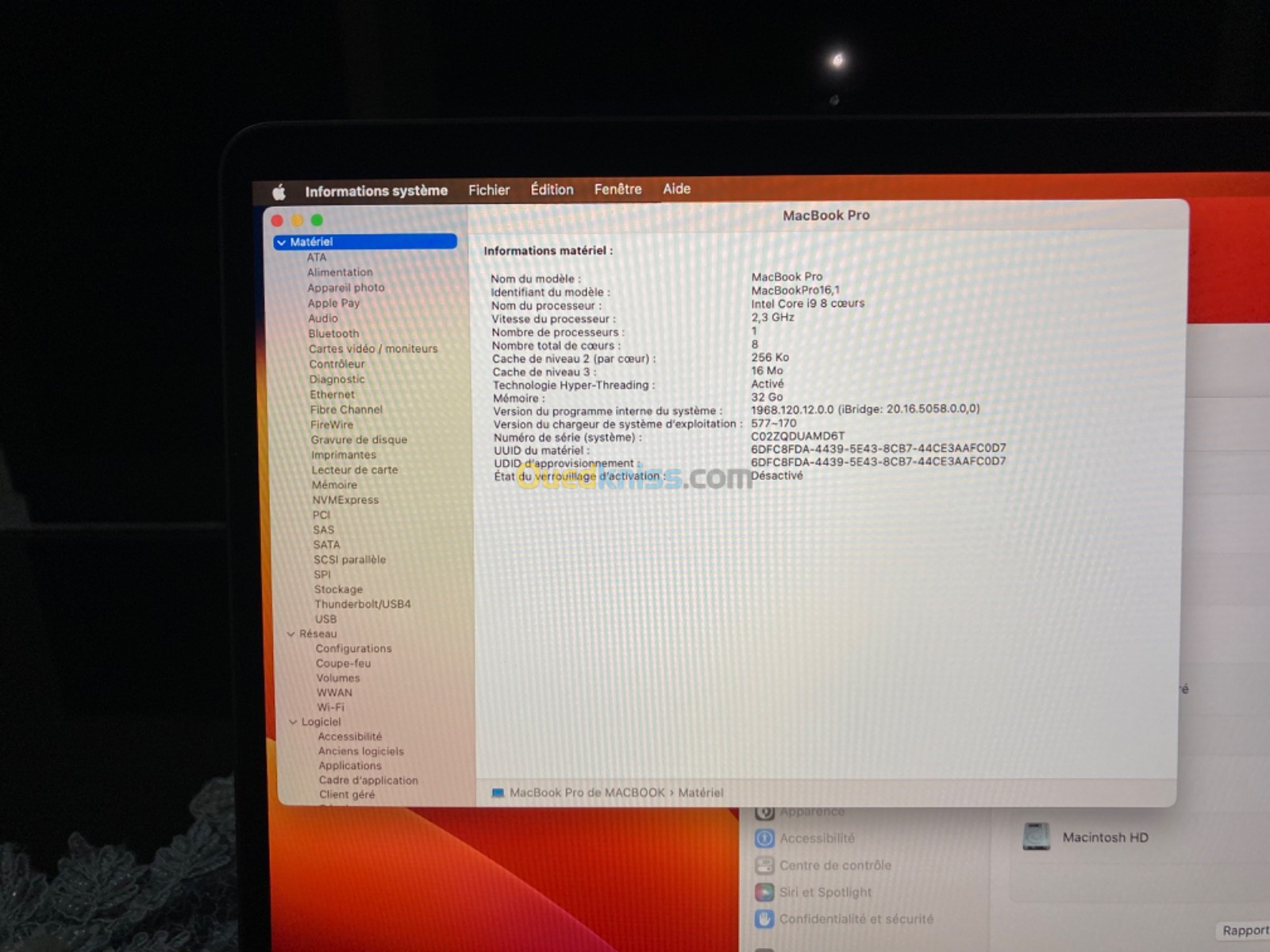Image resolution: width=1270 pixels, height=952 pixels.
Task: Click the Rapport button in background window
Action: pos(1245,931)
